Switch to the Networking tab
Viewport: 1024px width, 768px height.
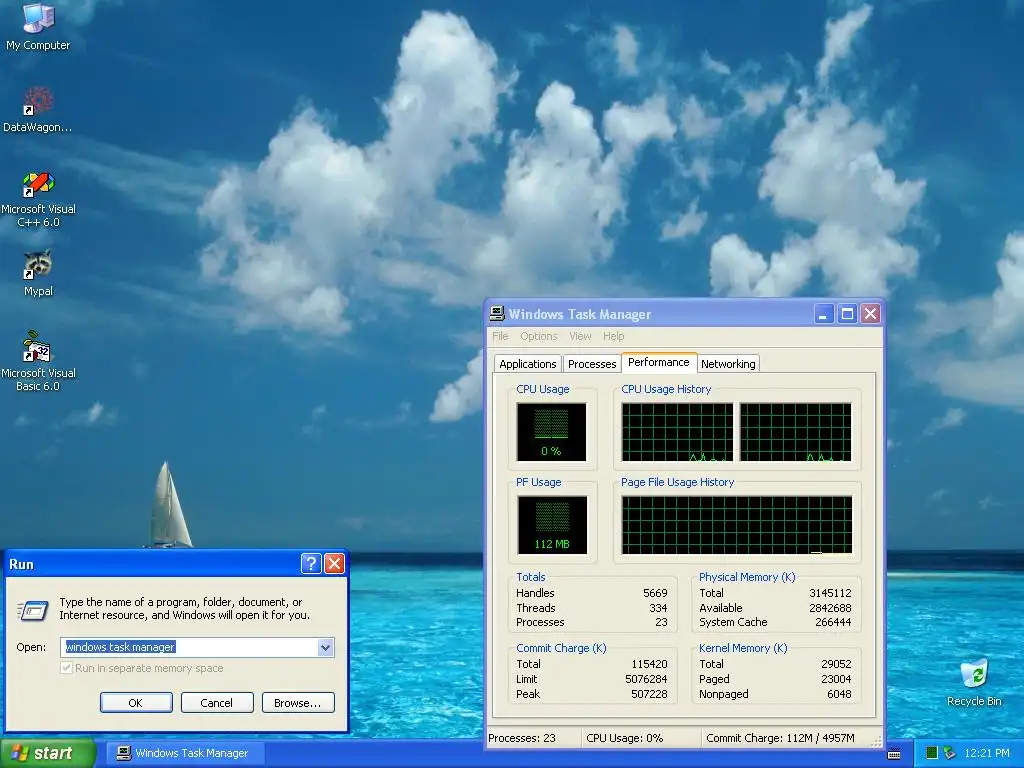pyautogui.click(x=728, y=364)
